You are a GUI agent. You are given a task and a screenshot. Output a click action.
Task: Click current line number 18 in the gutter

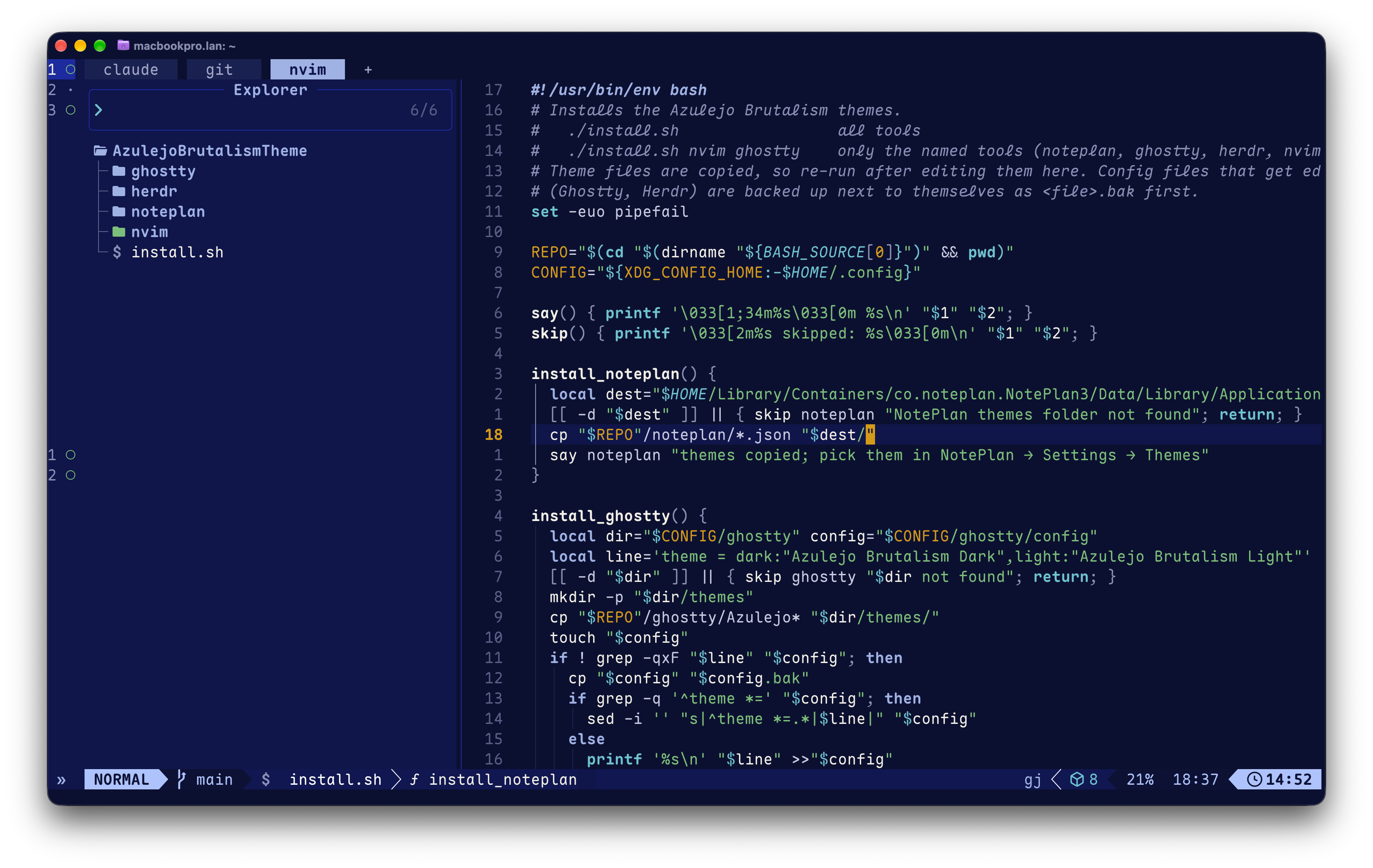(x=493, y=434)
